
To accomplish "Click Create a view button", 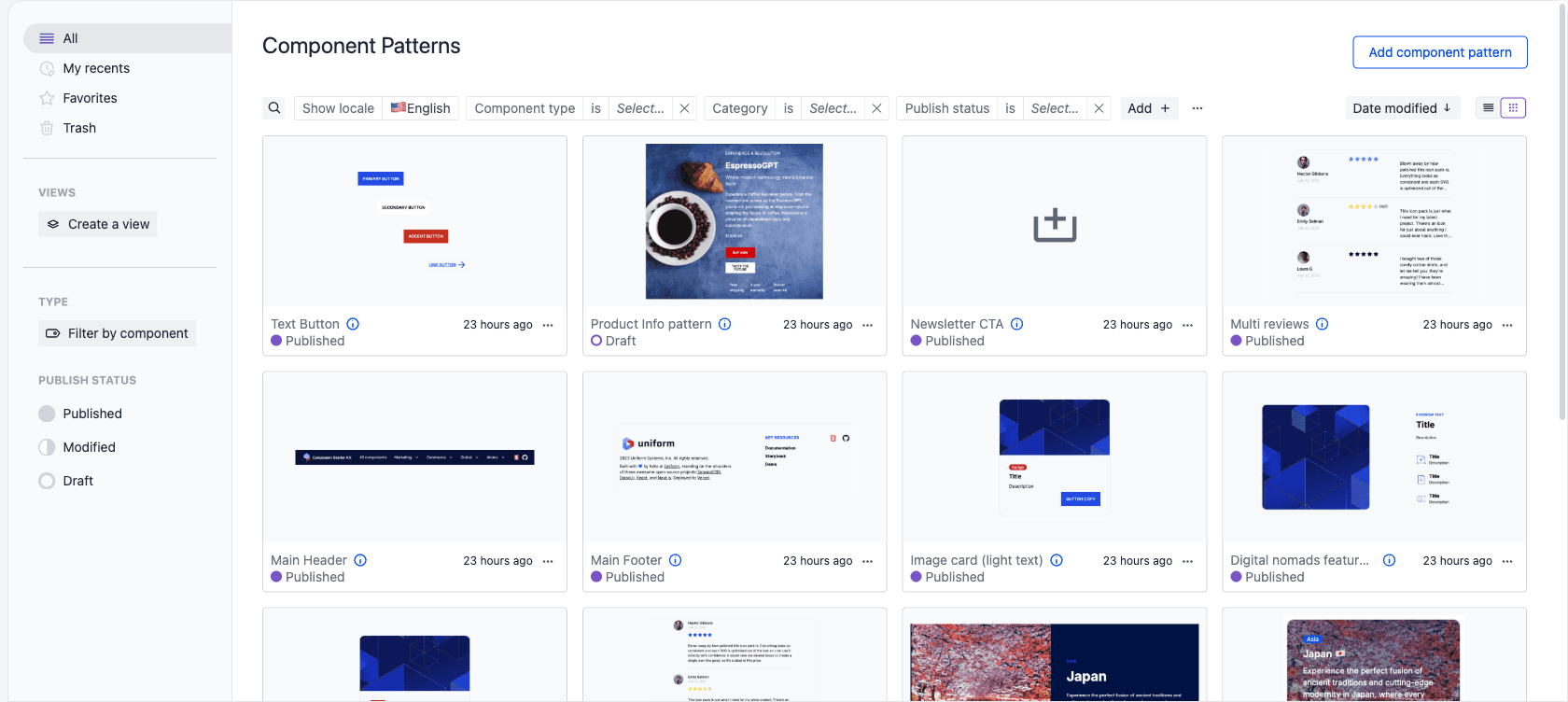I will [98, 224].
